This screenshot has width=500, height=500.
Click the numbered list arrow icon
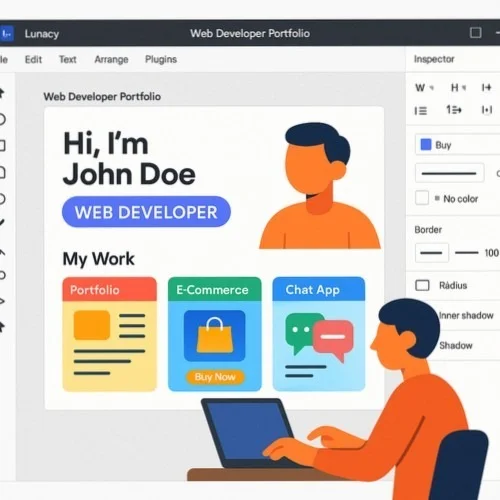point(454,109)
